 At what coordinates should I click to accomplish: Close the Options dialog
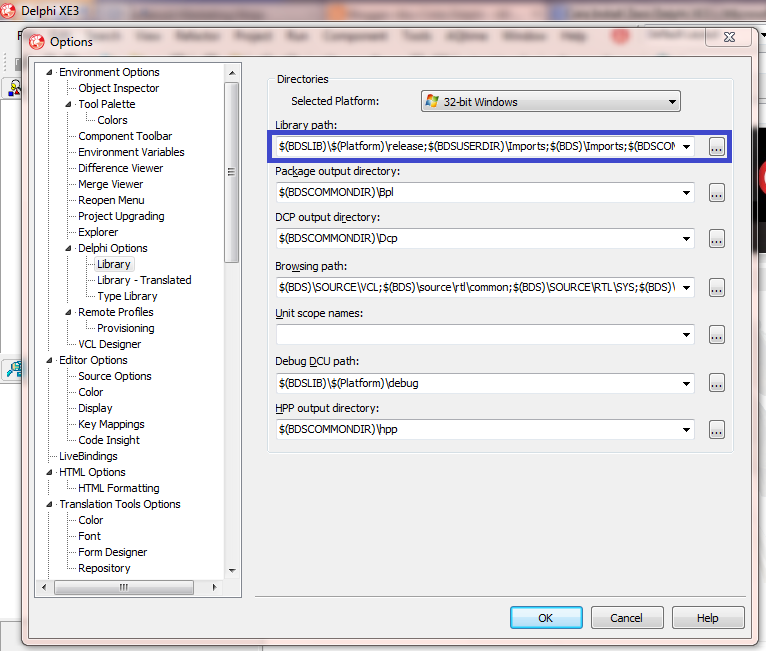point(729,37)
